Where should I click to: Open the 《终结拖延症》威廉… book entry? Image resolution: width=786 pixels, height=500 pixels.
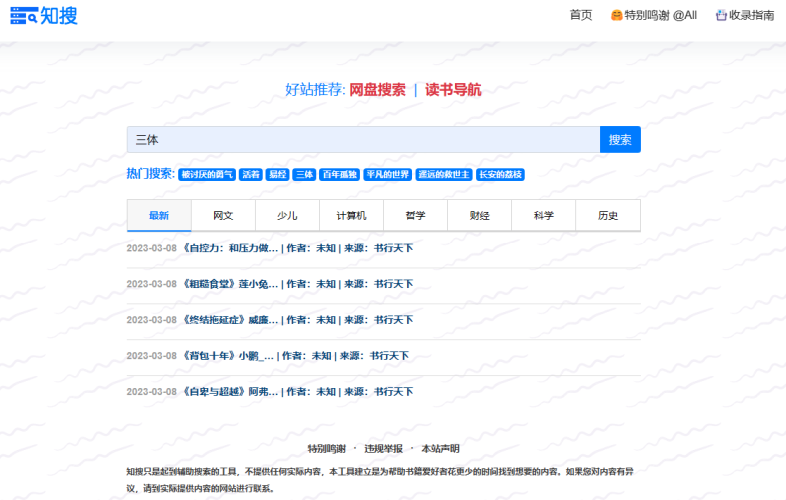pos(297,320)
